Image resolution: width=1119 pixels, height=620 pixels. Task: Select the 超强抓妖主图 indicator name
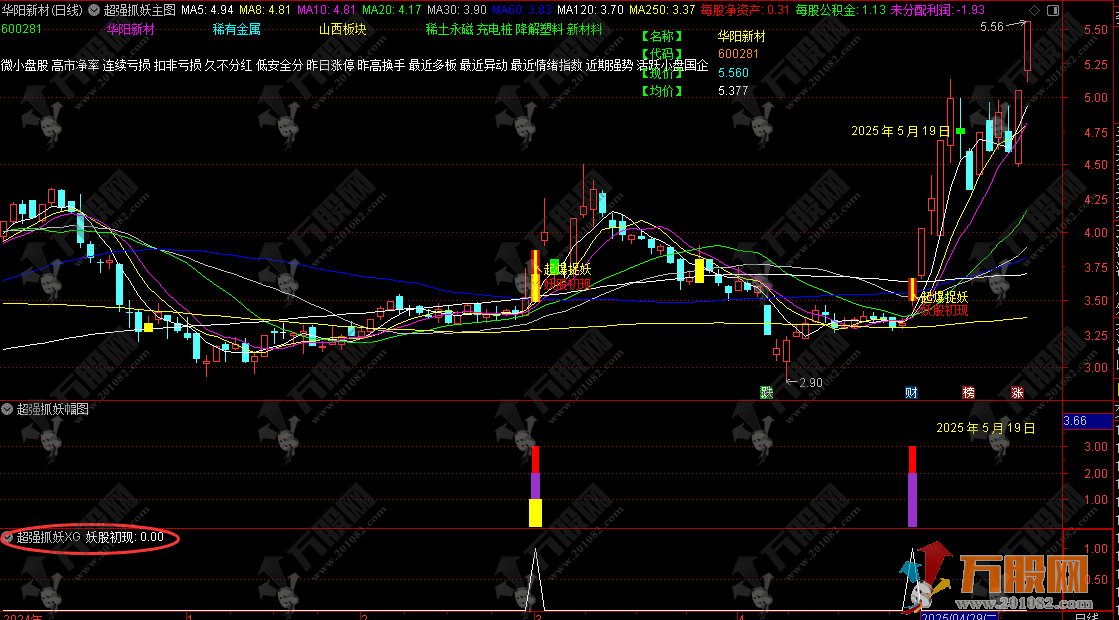[x=139, y=10]
